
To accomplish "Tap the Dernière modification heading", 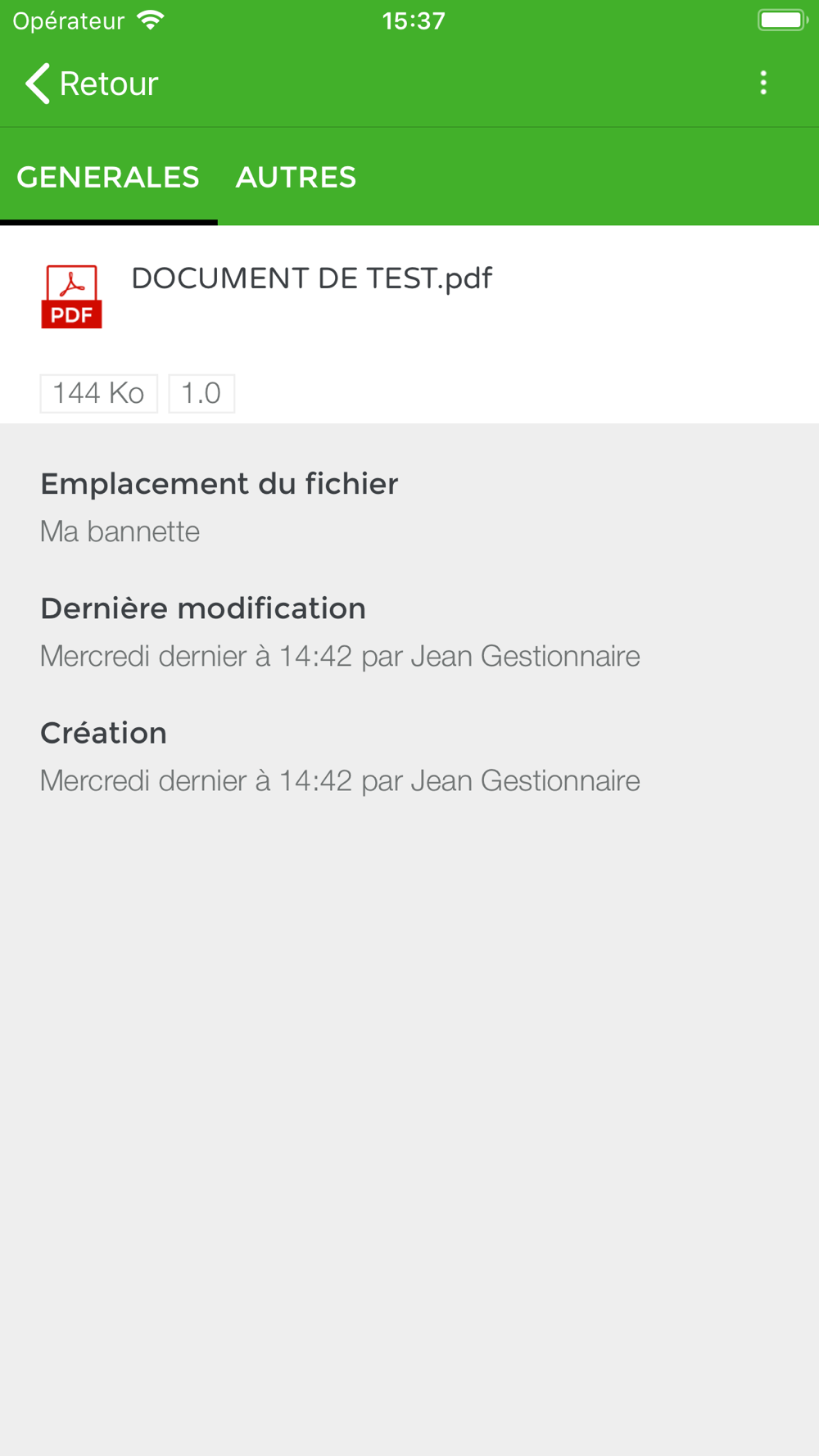I will click(x=203, y=608).
